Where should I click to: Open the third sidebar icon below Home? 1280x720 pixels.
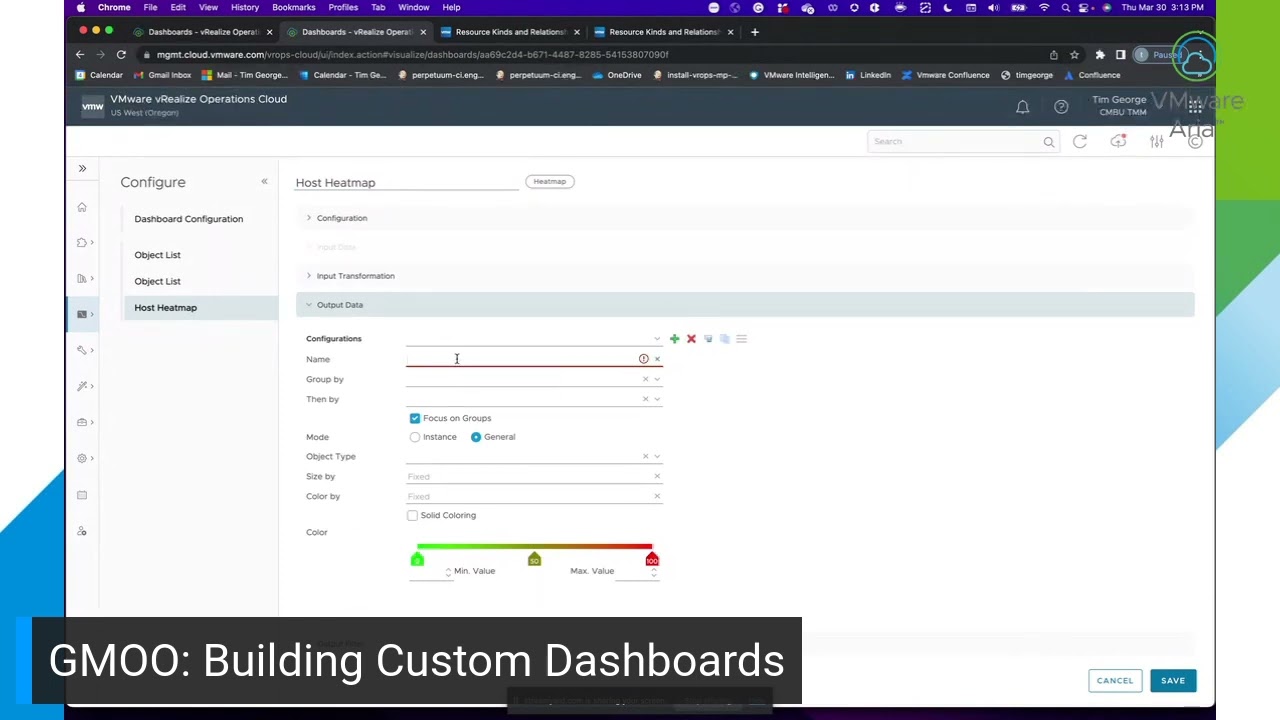click(82, 279)
